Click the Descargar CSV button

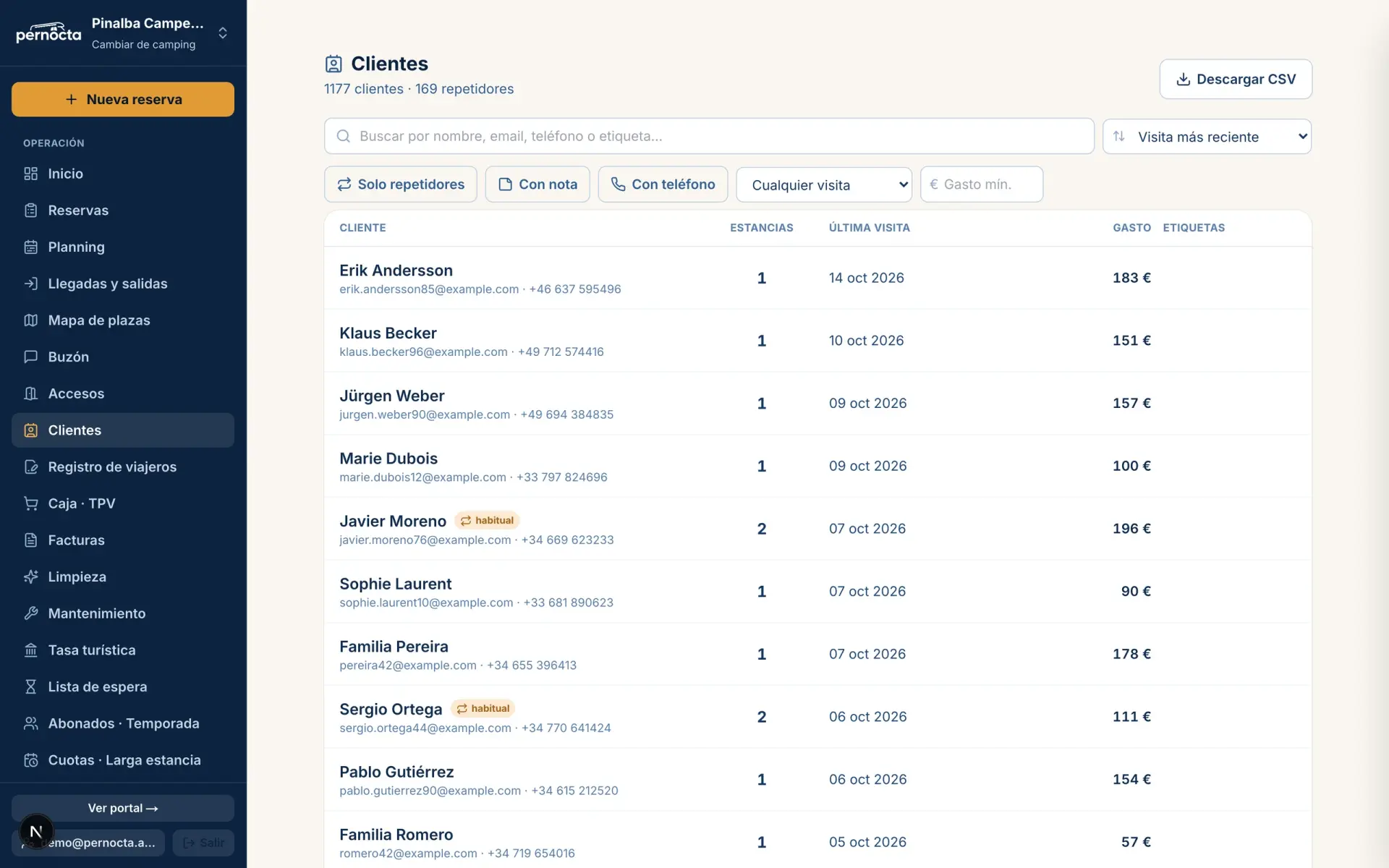[1236, 79]
